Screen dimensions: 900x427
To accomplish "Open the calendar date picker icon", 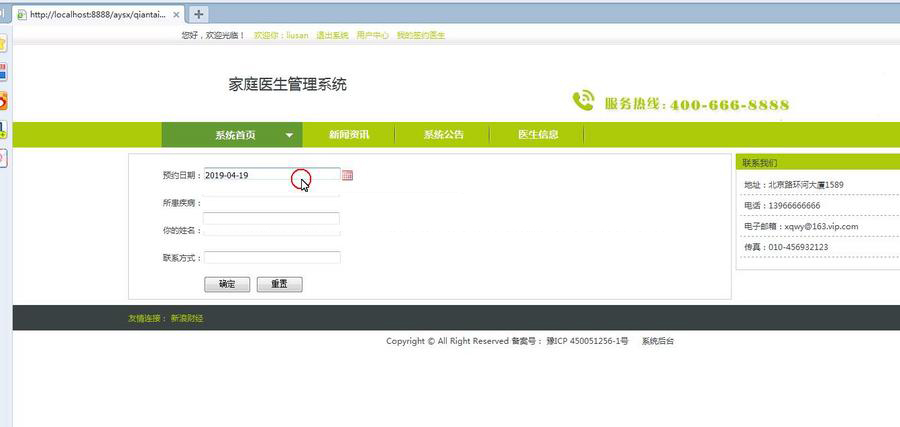I will click(347, 176).
